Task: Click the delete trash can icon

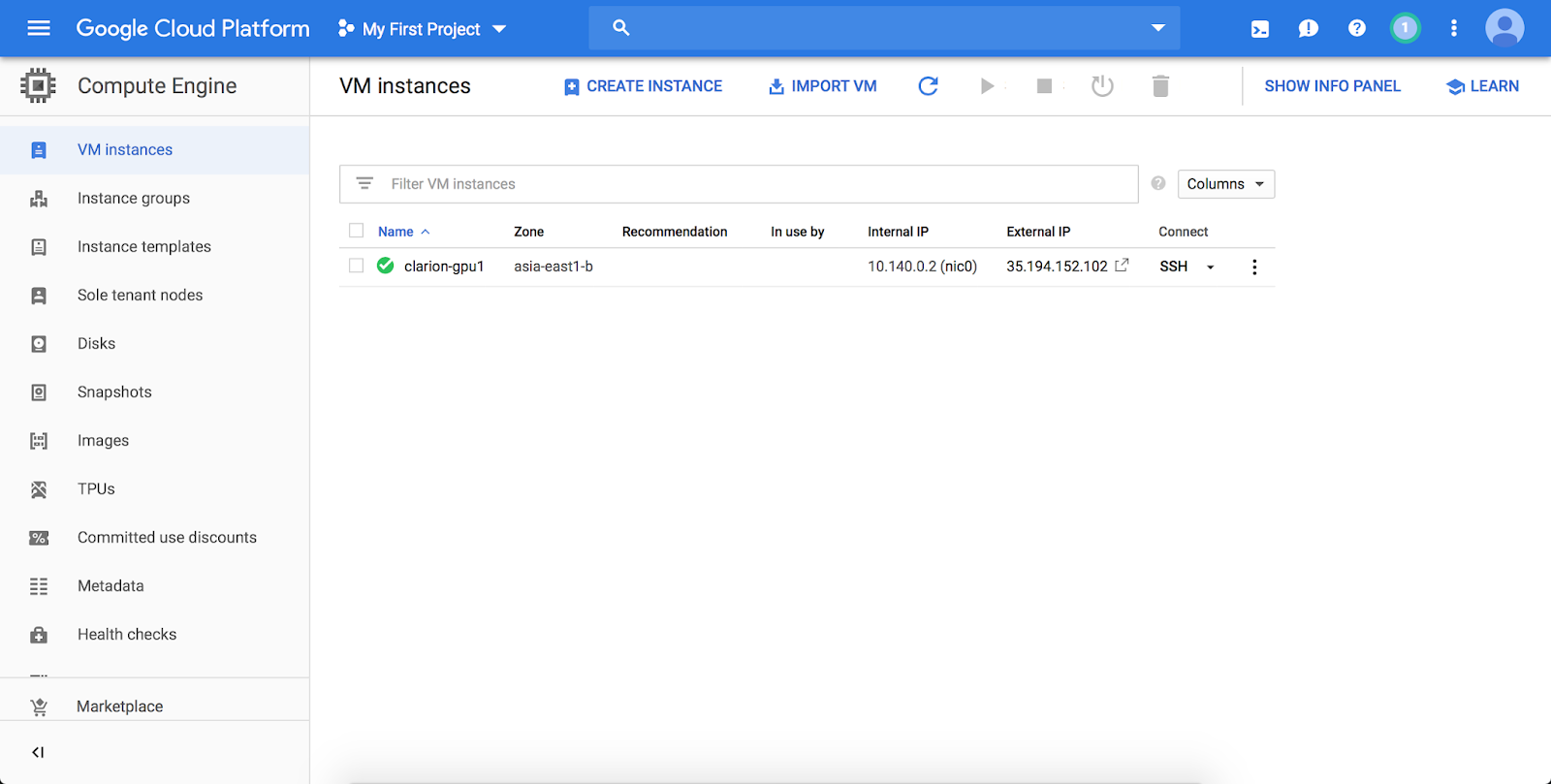Action: [x=1160, y=86]
